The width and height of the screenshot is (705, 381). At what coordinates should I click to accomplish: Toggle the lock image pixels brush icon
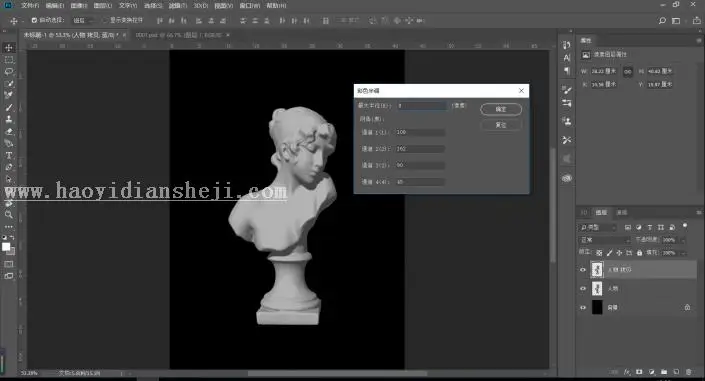pos(609,253)
